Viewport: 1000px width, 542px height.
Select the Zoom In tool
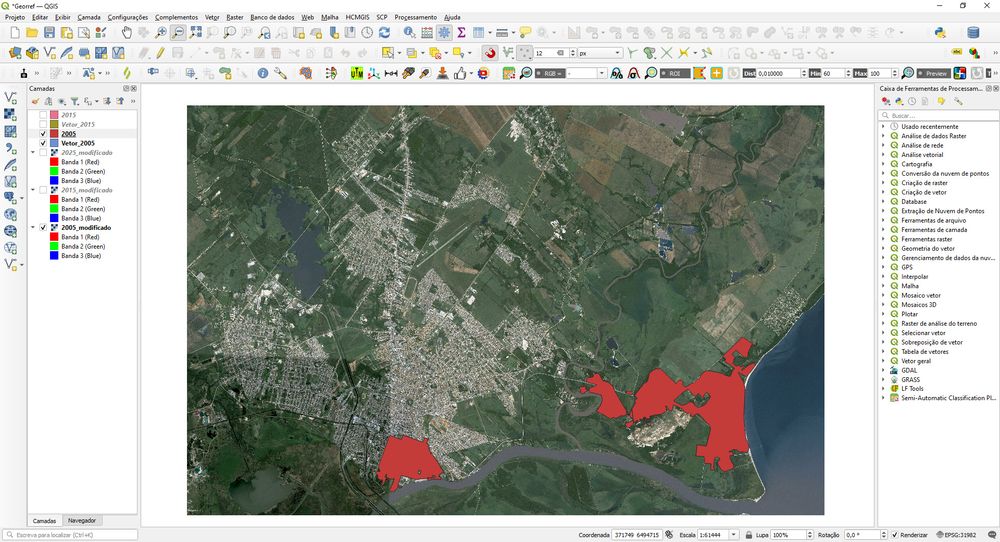[161, 33]
